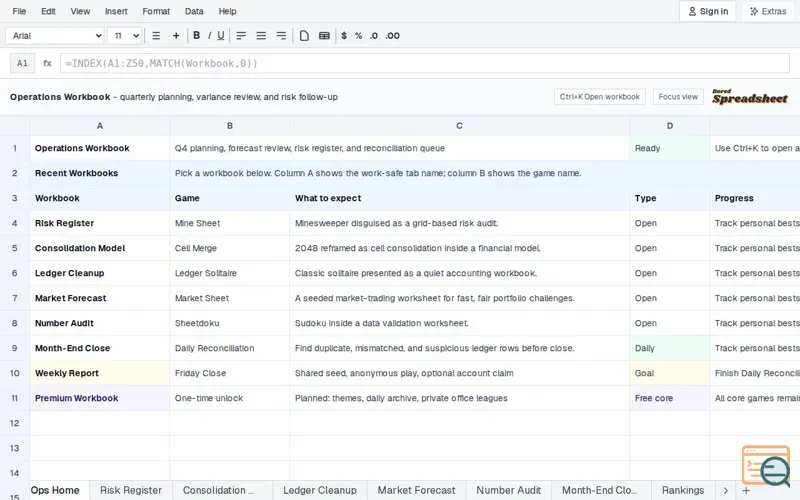Viewport: 800px width, 500px height.
Task: Click the .0 decimal format button
Action: (374, 36)
